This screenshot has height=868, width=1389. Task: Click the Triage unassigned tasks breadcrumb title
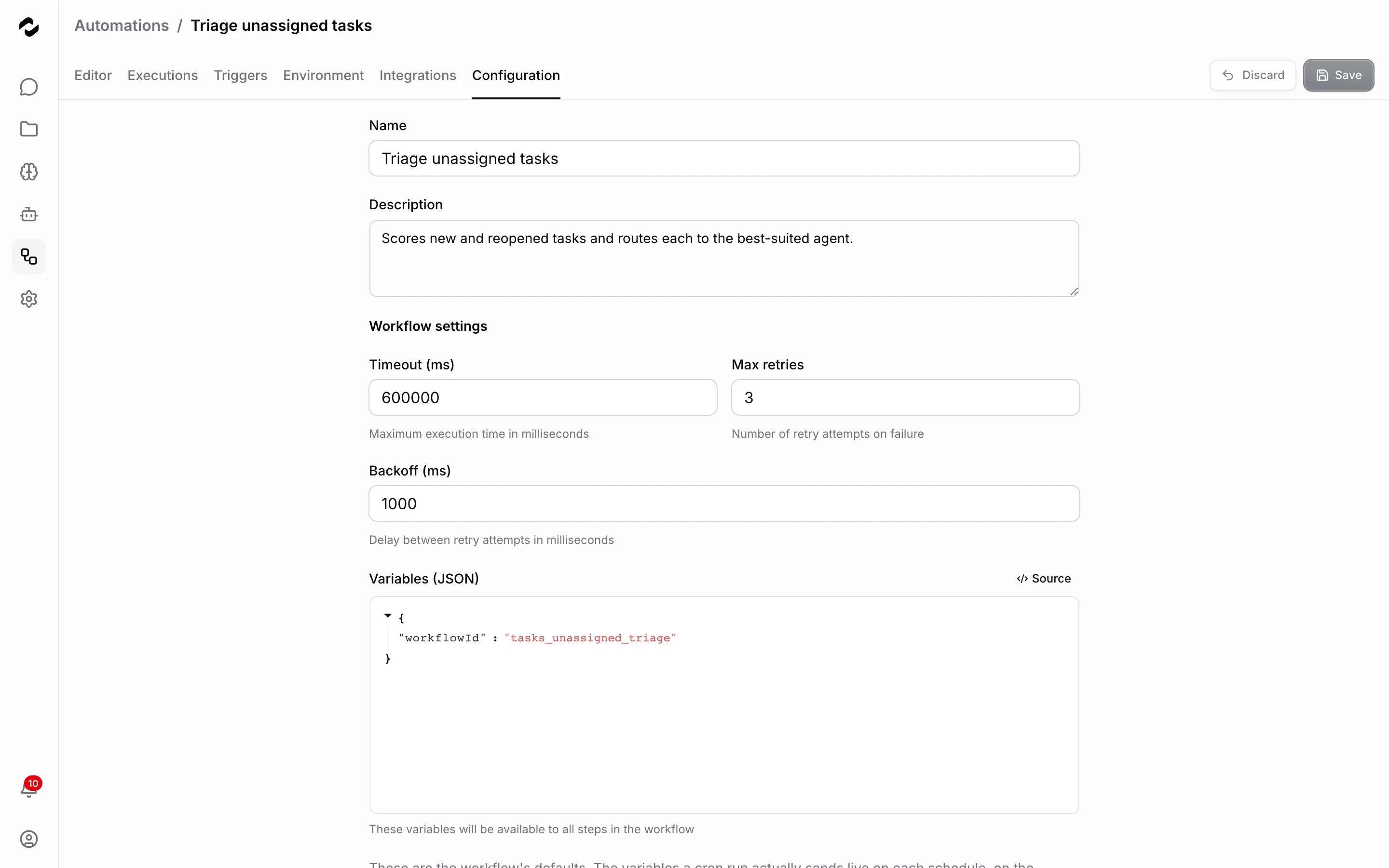pos(281,26)
